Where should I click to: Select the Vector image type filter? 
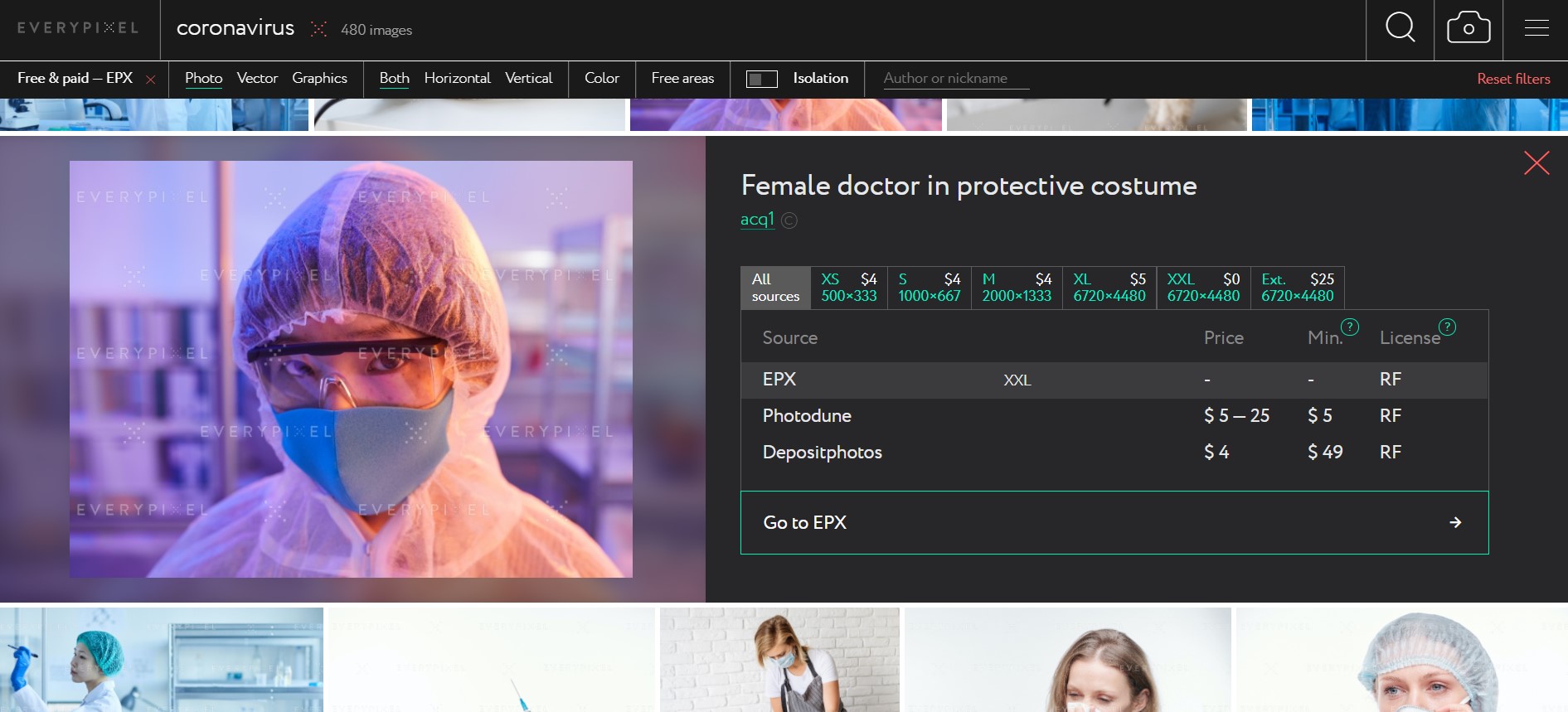point(257,78)
